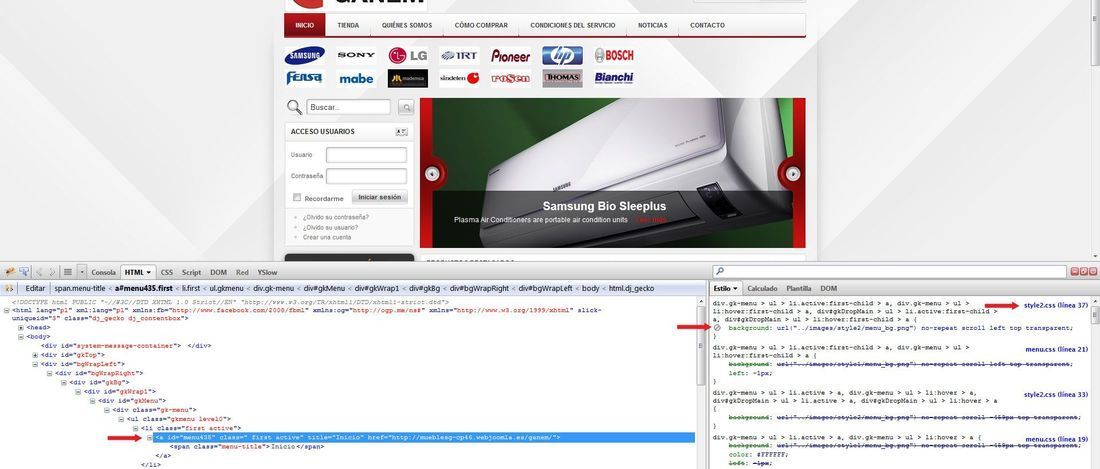1100x469 pixels.
Task: Open style2.css (línea 37) source link
Action: click(1056, 305)
